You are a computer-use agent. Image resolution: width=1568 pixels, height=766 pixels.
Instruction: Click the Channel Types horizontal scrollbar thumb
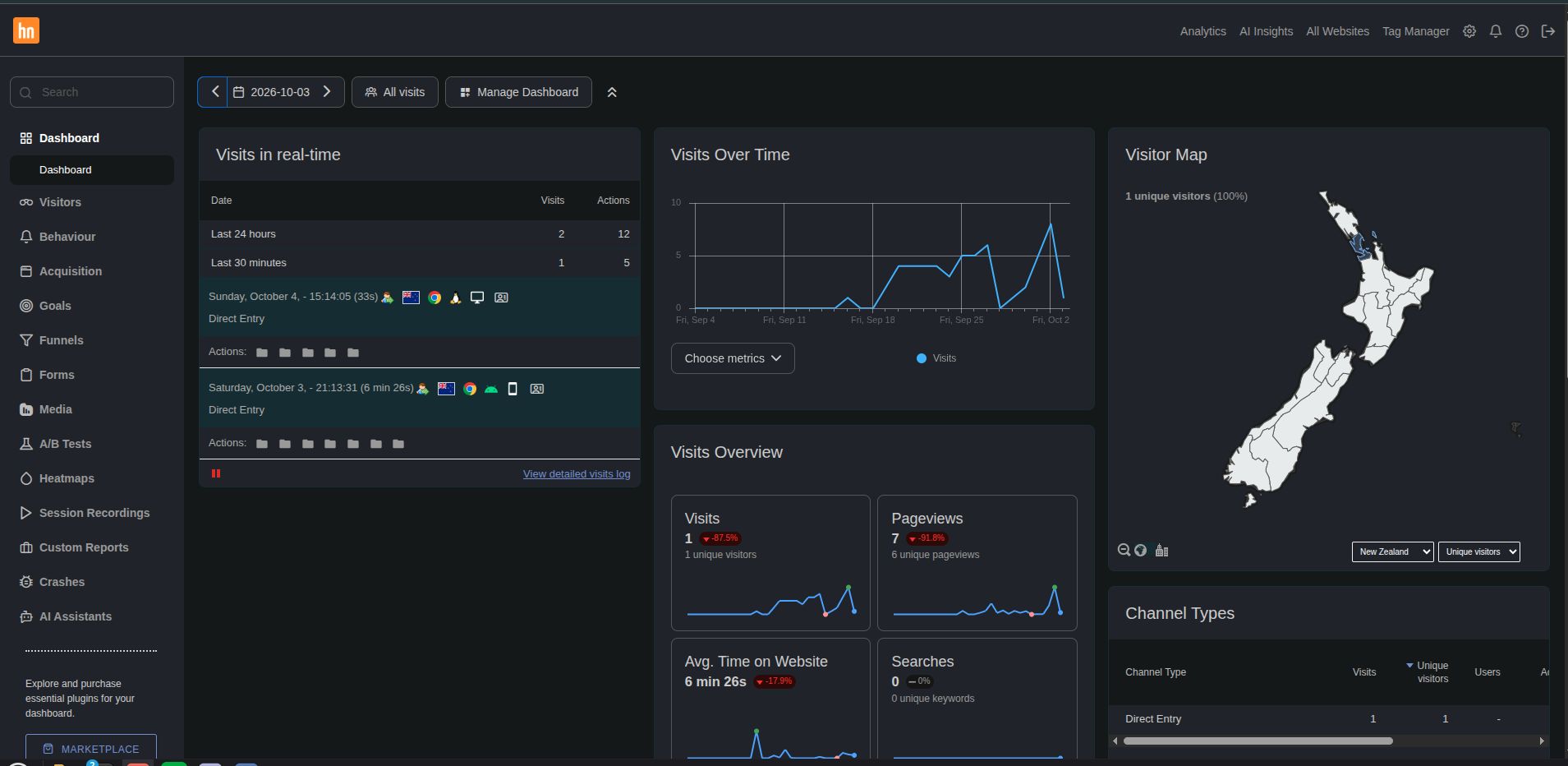pos(1258,741)
